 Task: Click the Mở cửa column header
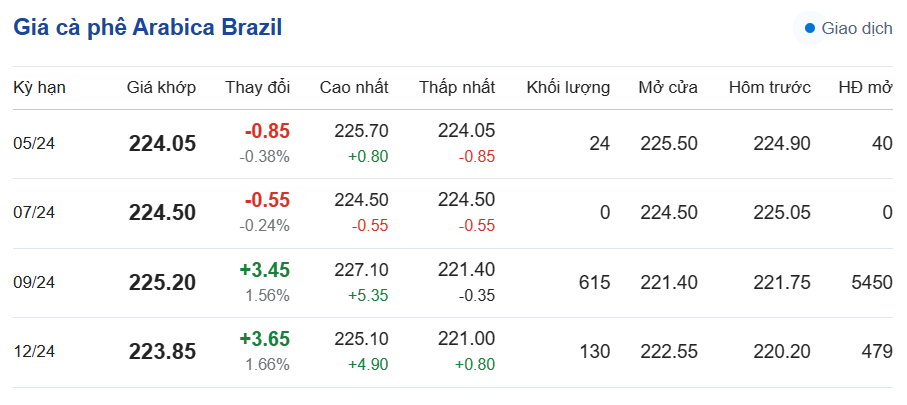pos(668,87)
